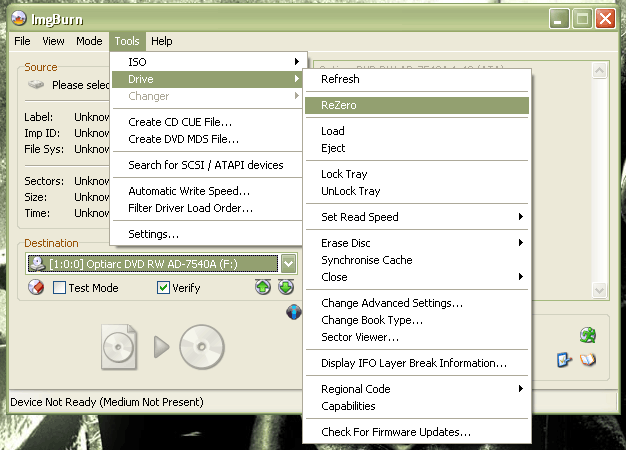The height and width of the screenshot is (450, 626).
Task: Click the large destination disc icon
Action: 202,347
